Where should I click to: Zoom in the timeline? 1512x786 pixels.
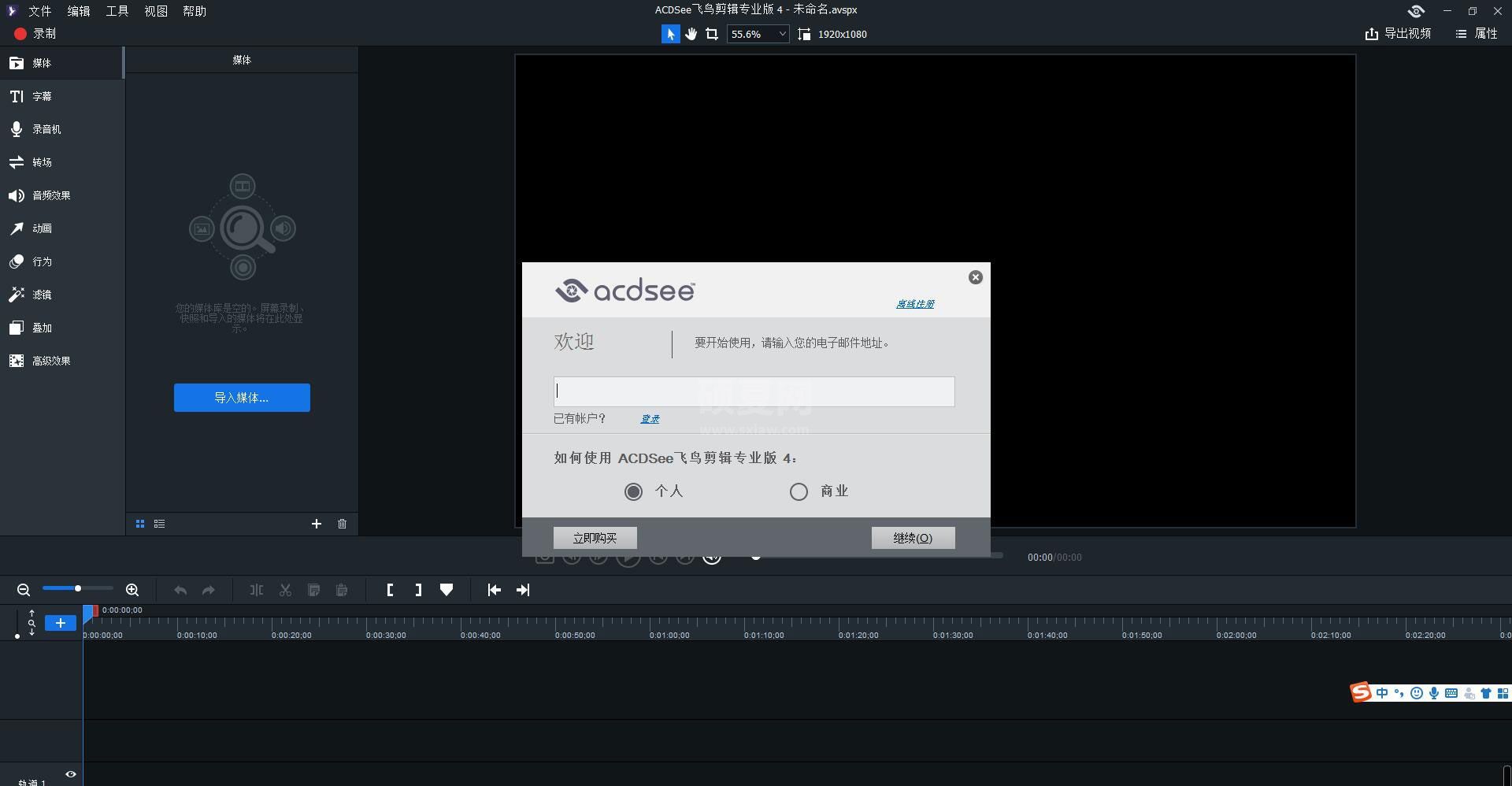point(132,590)
